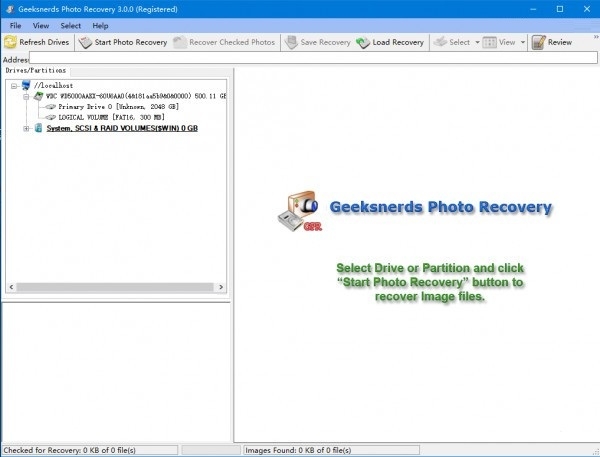
Task: Click the Start Photo Recovery icon
Action: pyautogui.click(x=85, y=42)
